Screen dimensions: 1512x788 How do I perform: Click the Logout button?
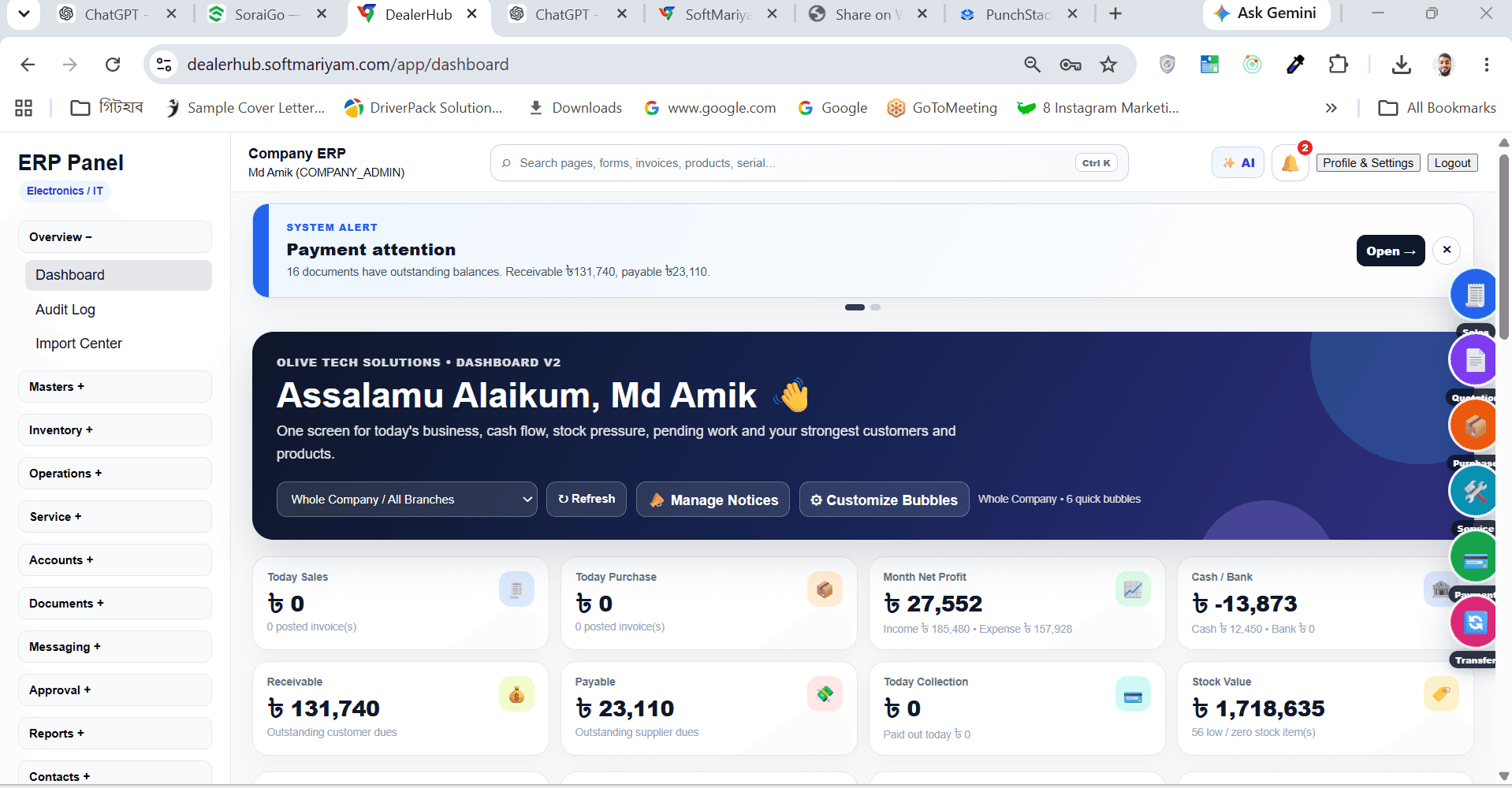coord(1452,163)
